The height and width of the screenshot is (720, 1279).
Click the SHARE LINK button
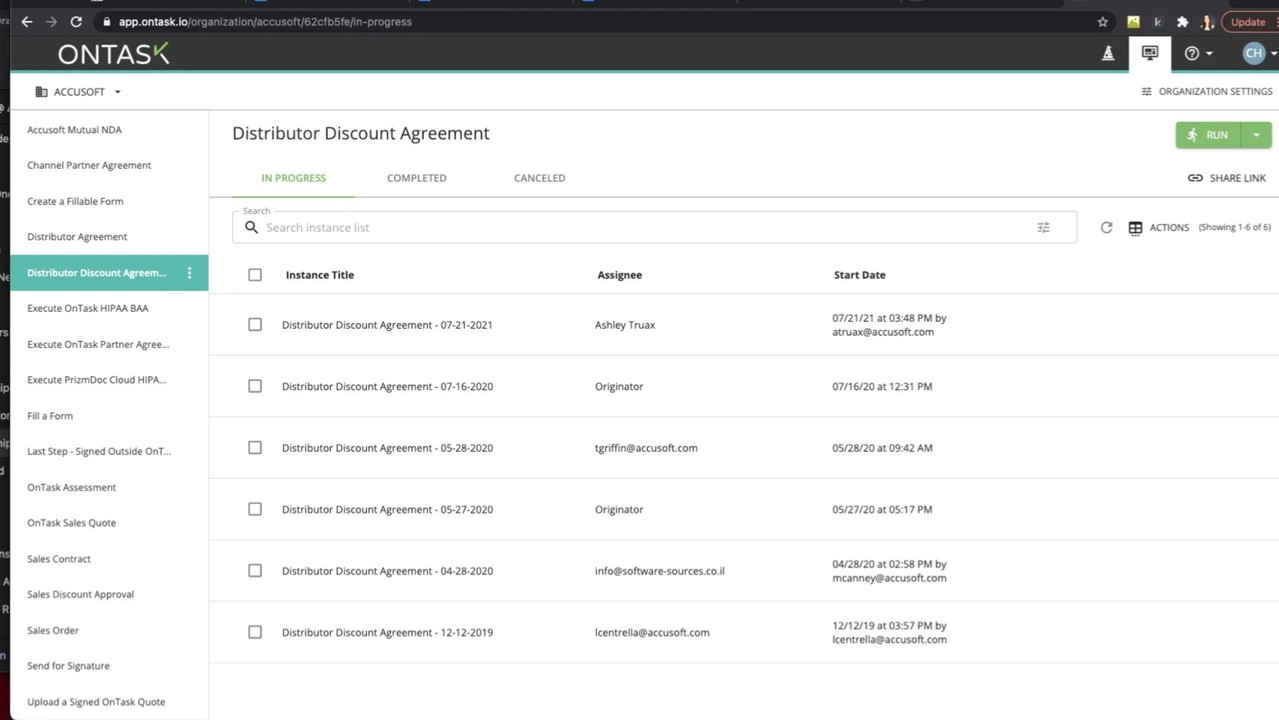coord(1227,178)
